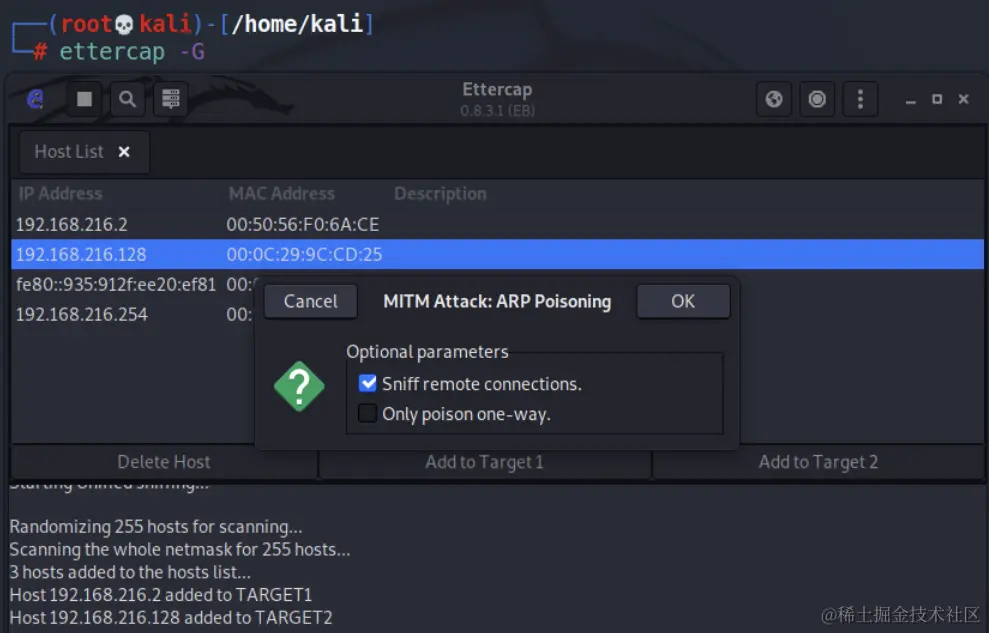Select host 192.168.216.254 row
Screen dimensions: 989x633
click(132, 314)
